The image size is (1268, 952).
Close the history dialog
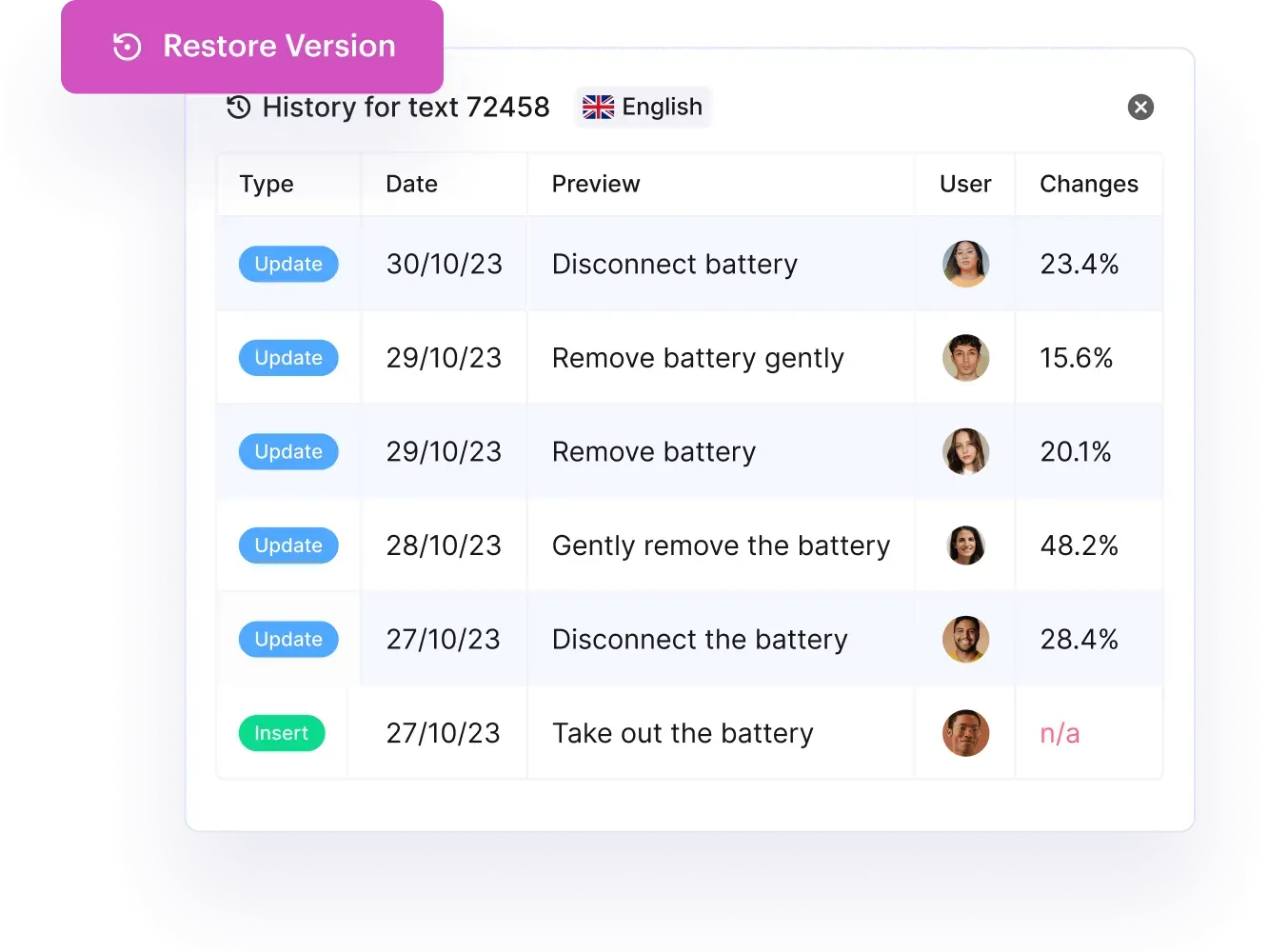(1140, 107)
